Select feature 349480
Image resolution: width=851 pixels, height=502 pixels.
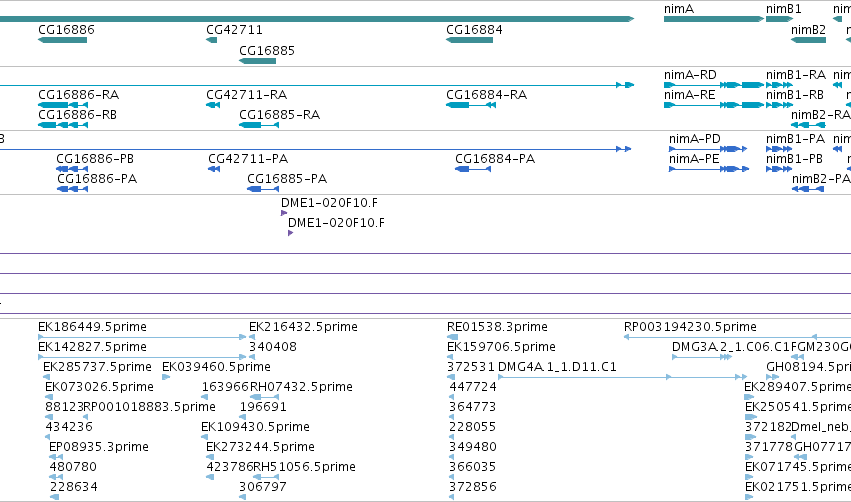pyautogui.click(x=473, y=447)
